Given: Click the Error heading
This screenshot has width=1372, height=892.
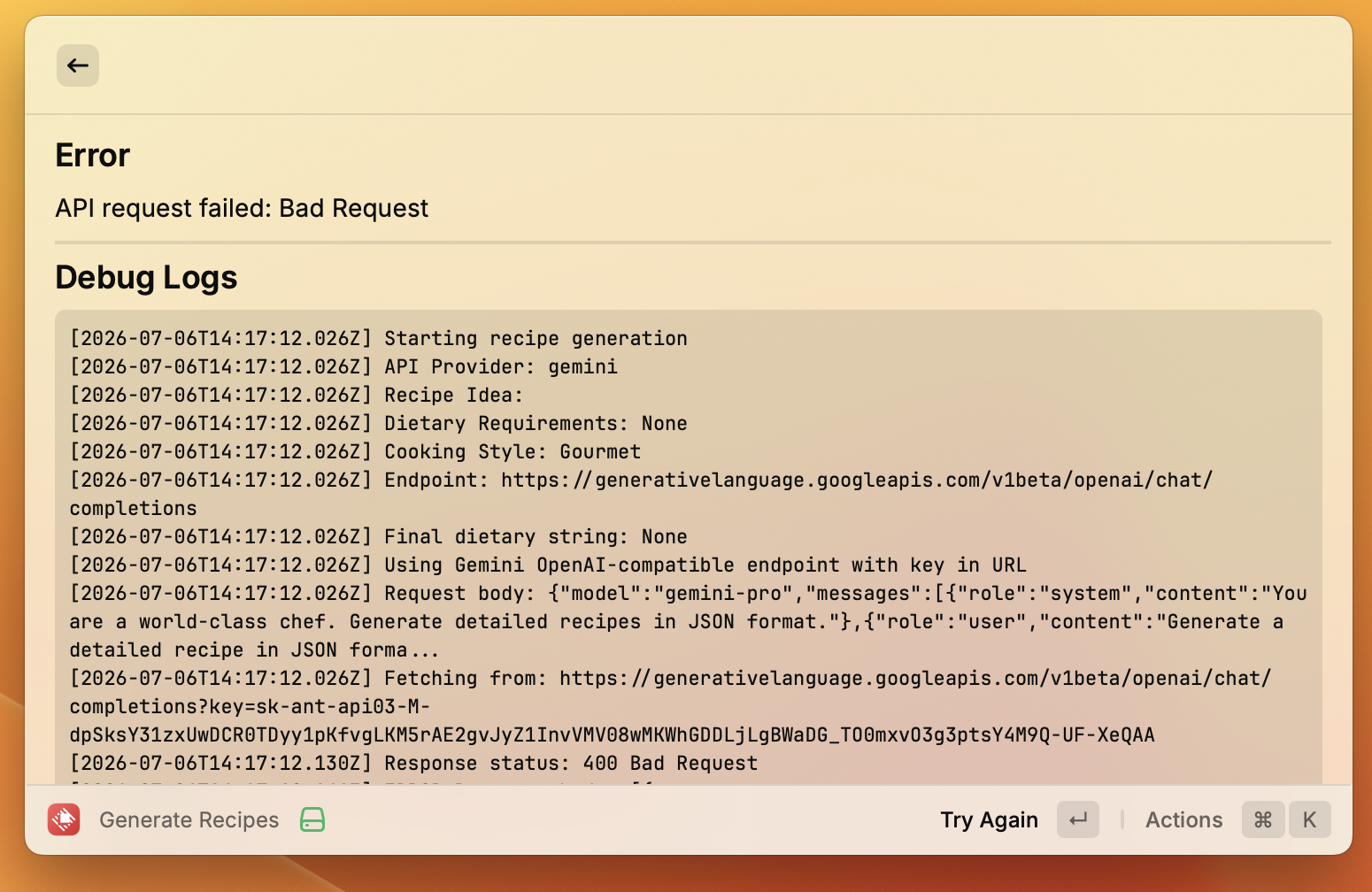Looking at the screenshot, I should click(x=93, y=156).
